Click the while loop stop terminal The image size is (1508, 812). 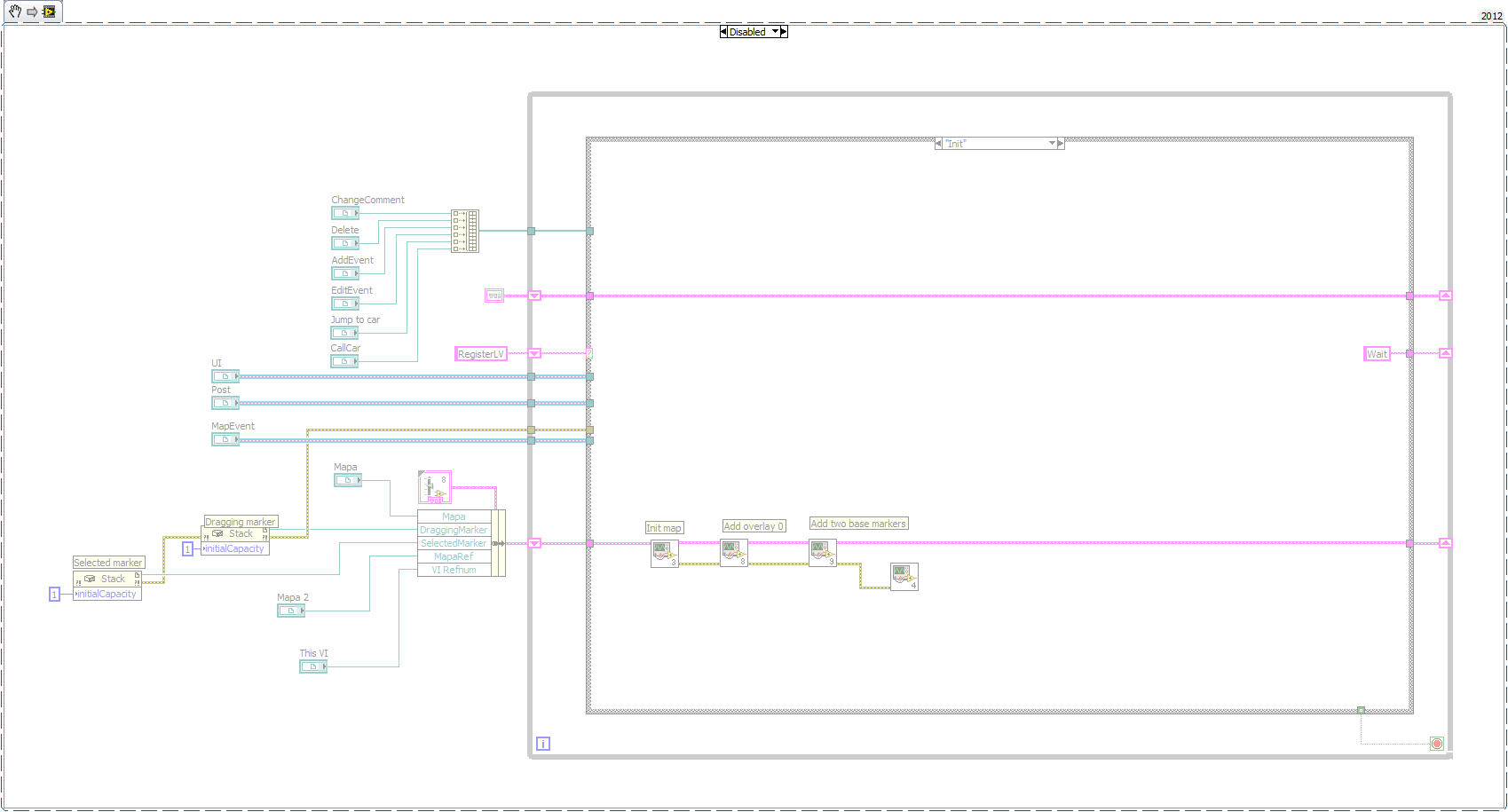tap(1437, 744)
